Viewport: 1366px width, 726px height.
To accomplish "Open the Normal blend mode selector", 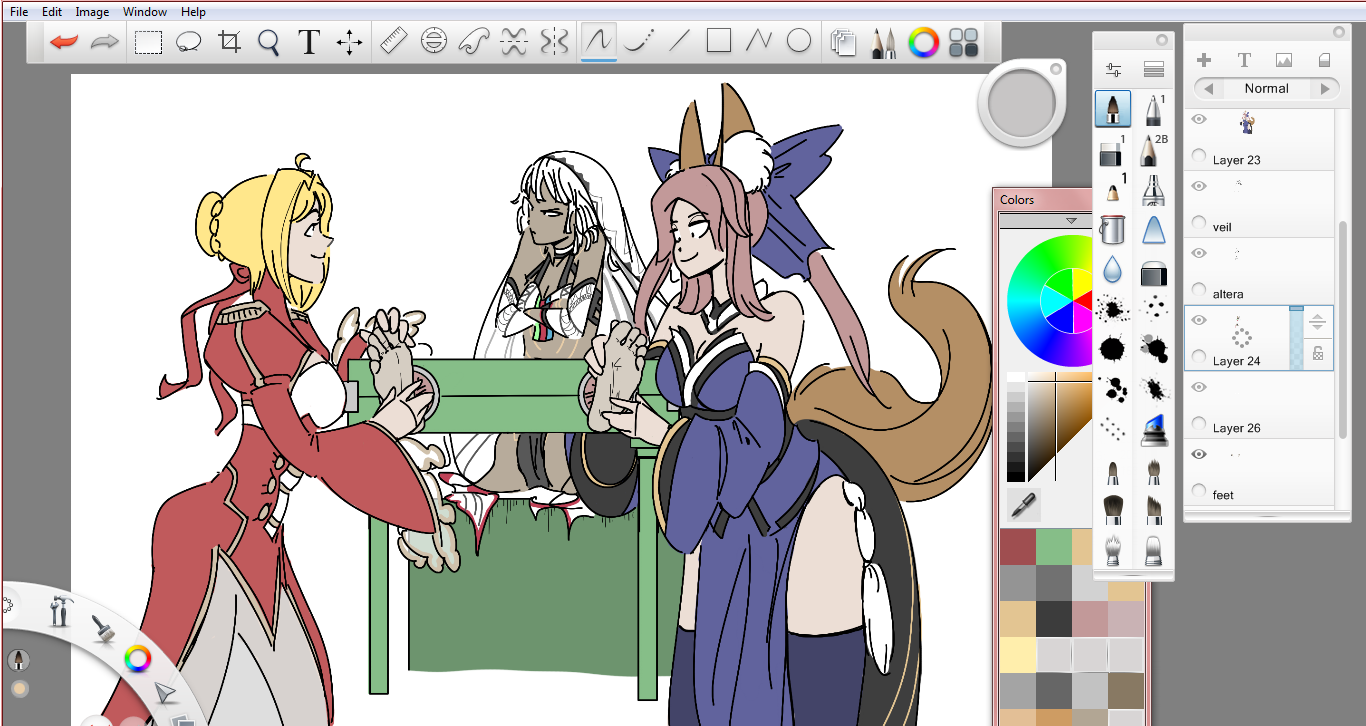I will point(1266,88).
